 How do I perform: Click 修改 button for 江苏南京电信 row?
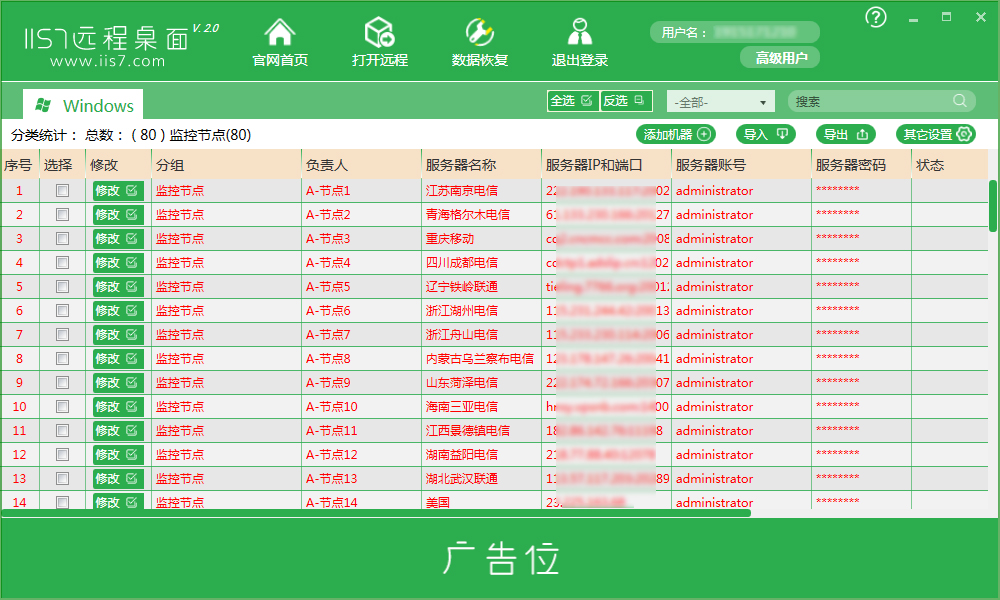[117, 190]
